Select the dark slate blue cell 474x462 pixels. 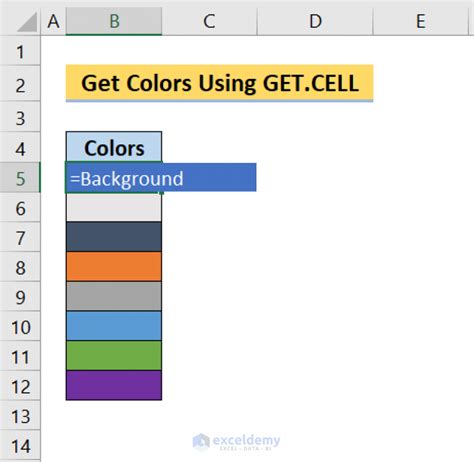[x=114, y=237]
